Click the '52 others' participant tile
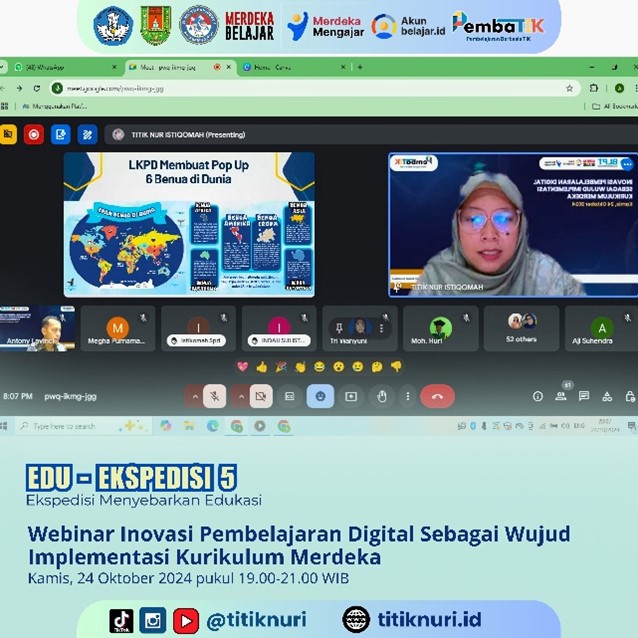 point(522,328)
